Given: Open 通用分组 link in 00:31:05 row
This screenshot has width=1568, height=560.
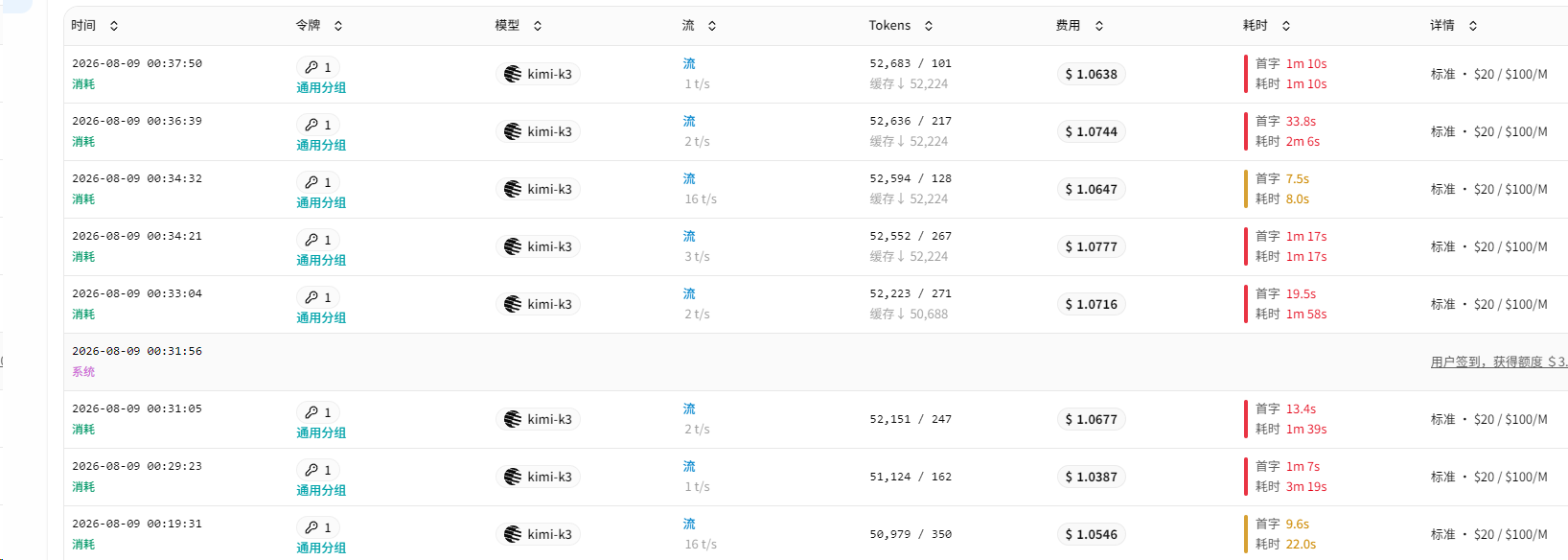Looking at the screenshot, I should tap(321, 432).
